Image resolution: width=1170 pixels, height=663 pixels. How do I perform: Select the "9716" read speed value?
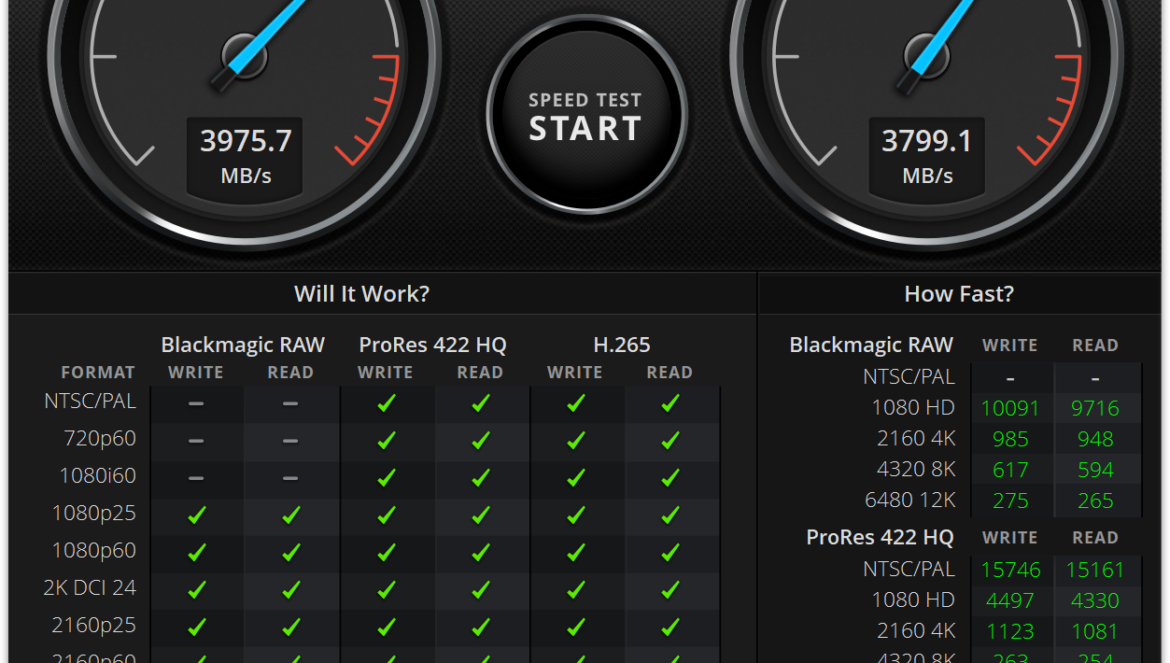pyautogui.click(x=1095, y=408)
